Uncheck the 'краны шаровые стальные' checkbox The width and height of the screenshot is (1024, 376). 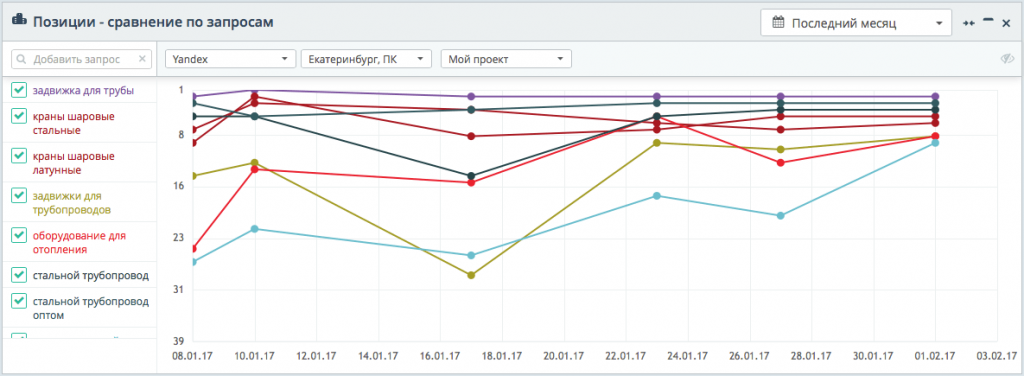point(19,117)
